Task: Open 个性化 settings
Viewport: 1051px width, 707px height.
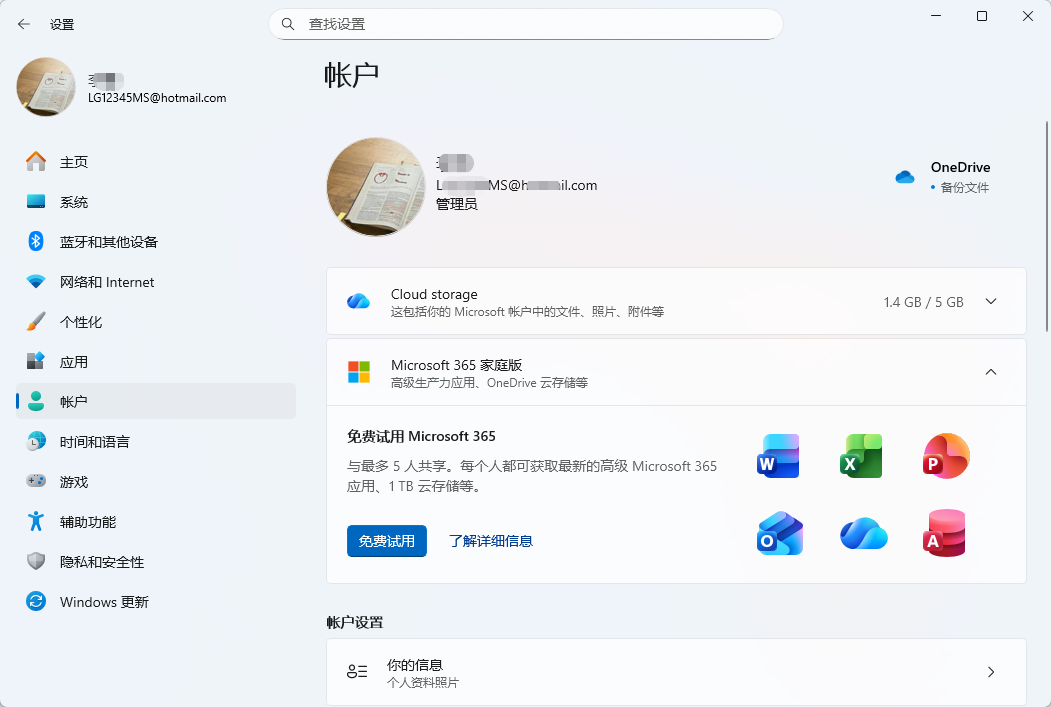Action: (x=156, y=322)
